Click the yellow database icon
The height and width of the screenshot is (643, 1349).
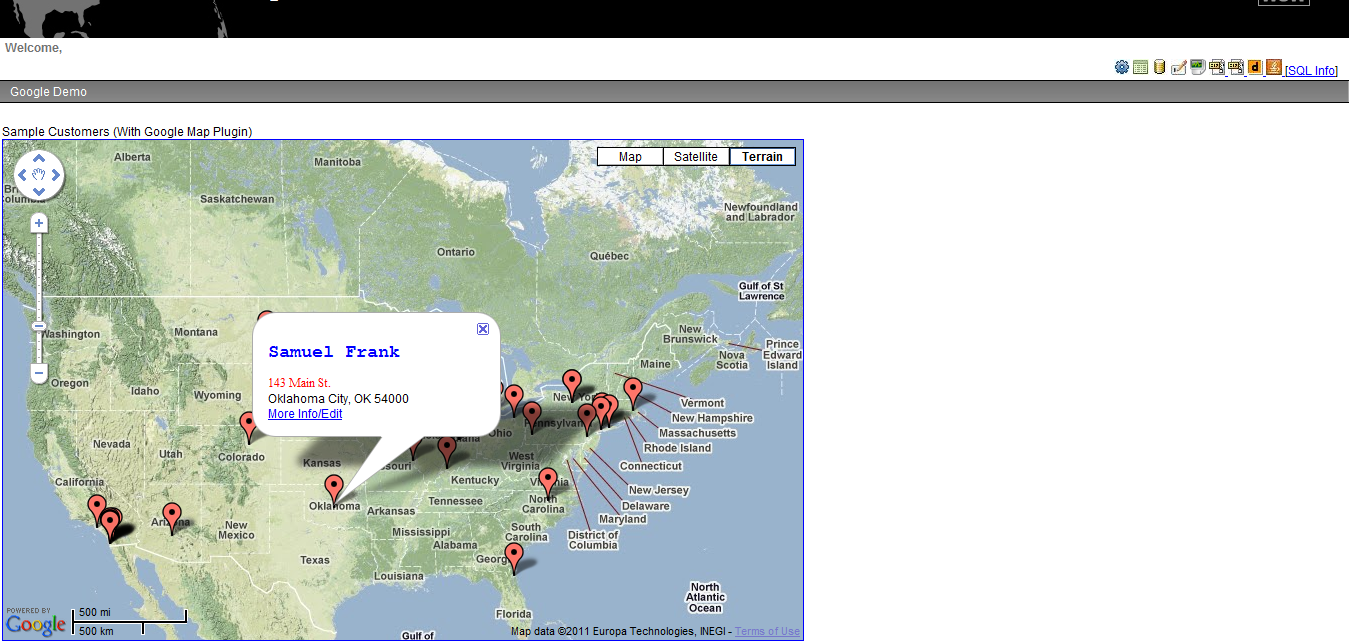click(x=1159, y=66)
